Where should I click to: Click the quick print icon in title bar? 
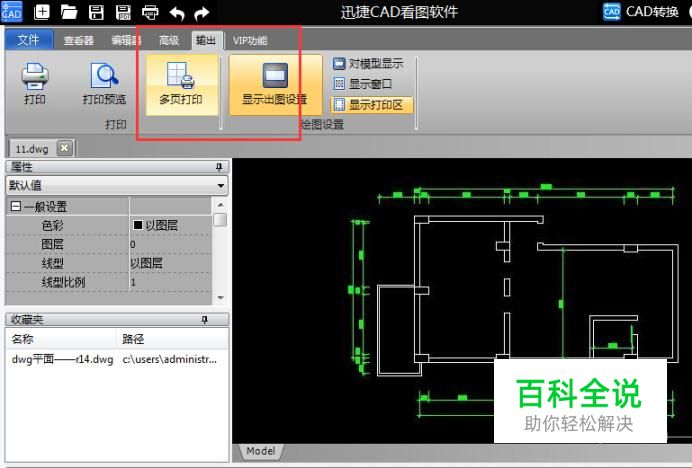pos(150,12)
